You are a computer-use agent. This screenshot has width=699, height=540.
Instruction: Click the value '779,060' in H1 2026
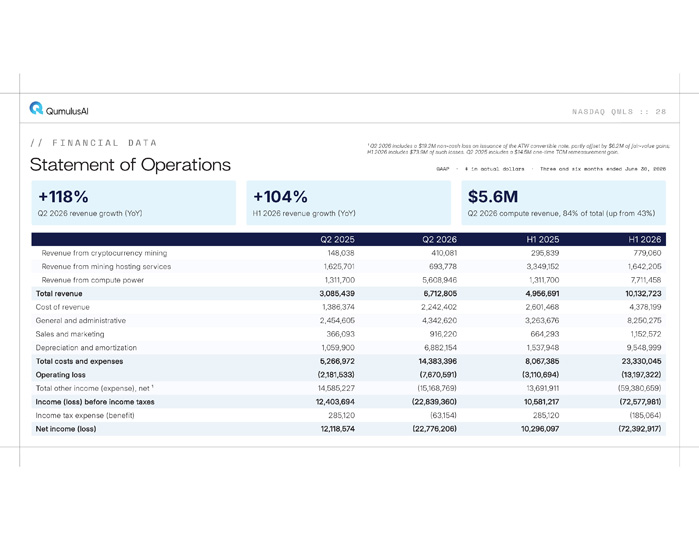coord(647,253)
